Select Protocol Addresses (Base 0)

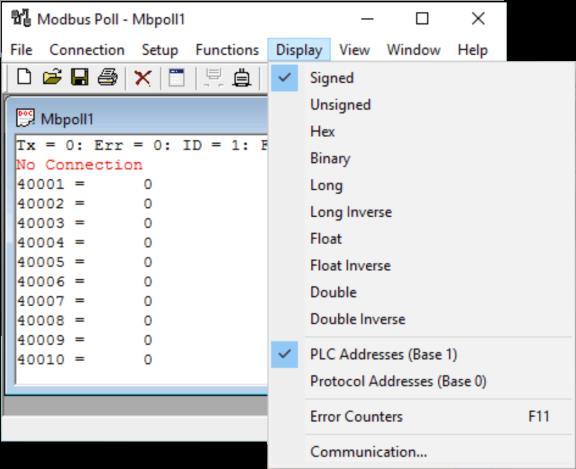(x=422, y=381)
